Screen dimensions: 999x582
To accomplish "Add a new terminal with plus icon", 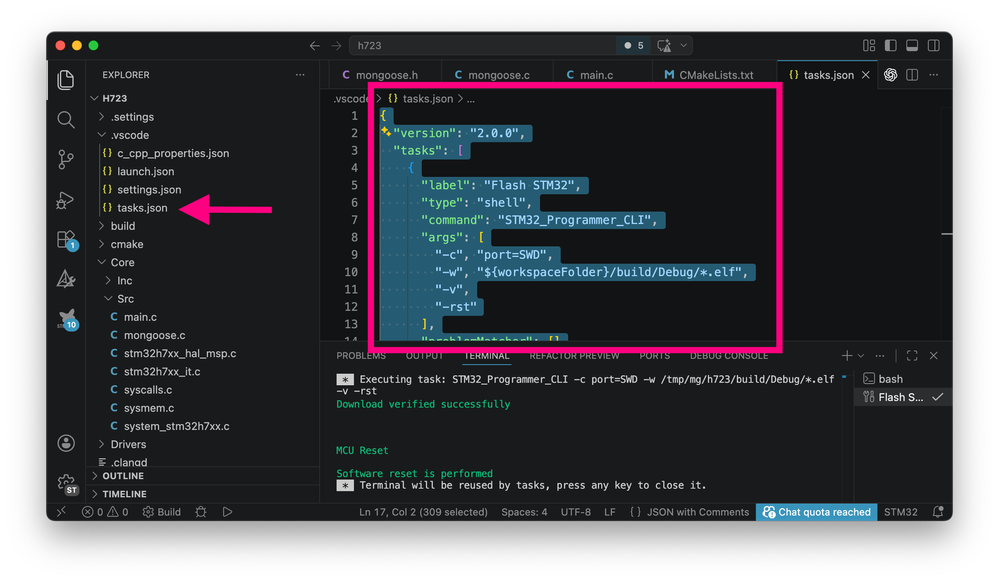I will (846, 356).
